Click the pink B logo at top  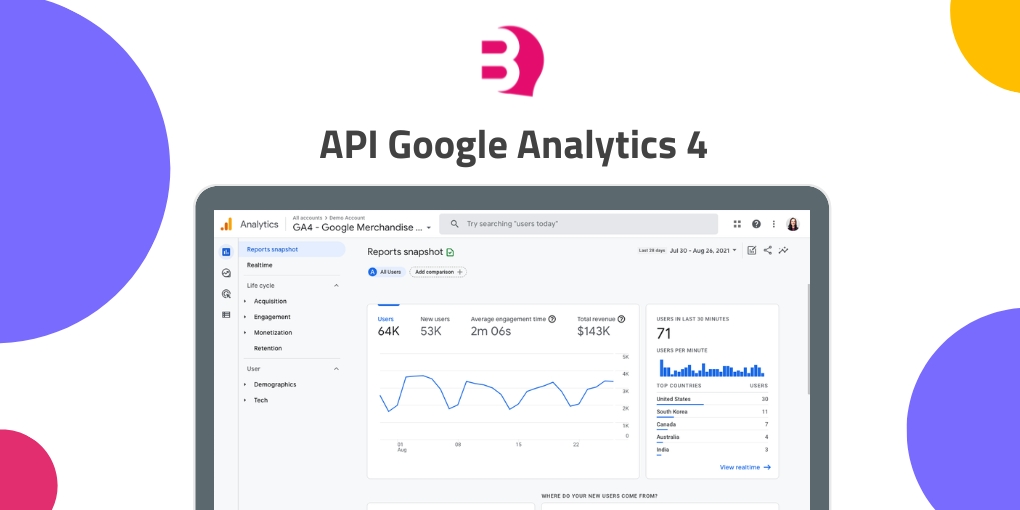[512, 61]
